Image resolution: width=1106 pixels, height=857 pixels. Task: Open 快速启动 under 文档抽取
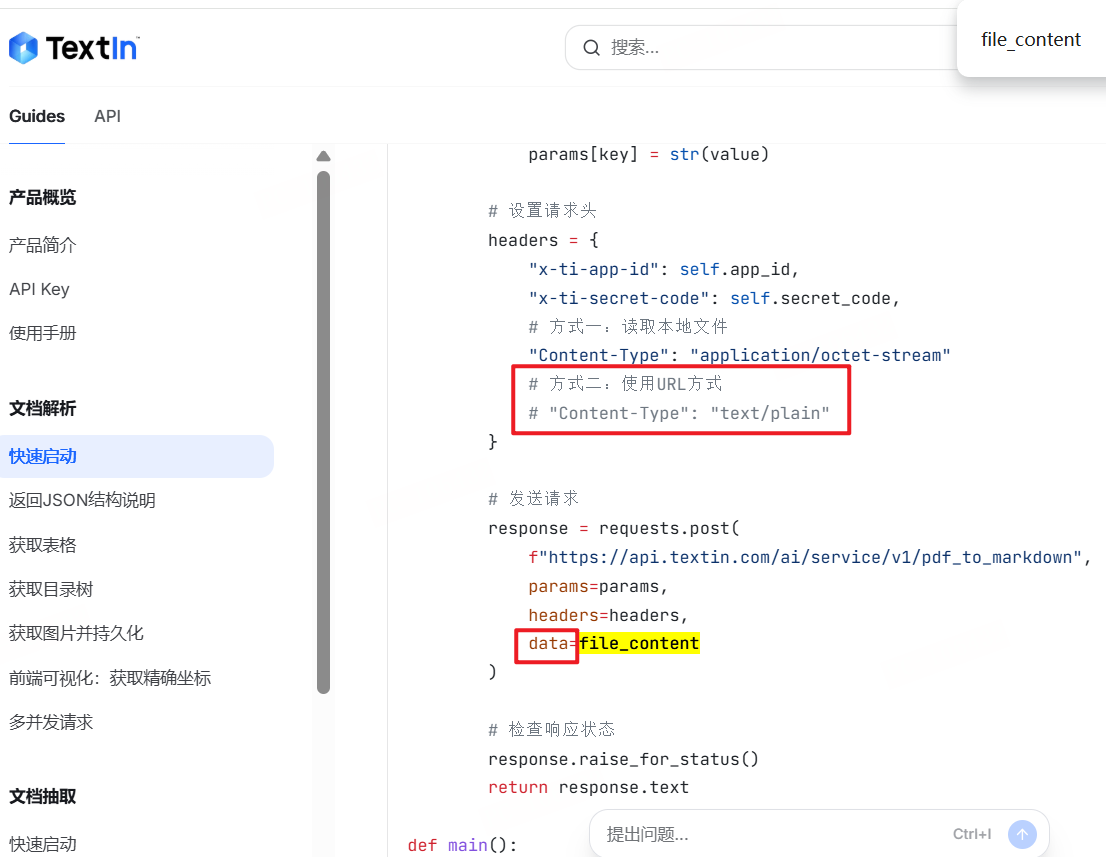click(x=42, y=844)
